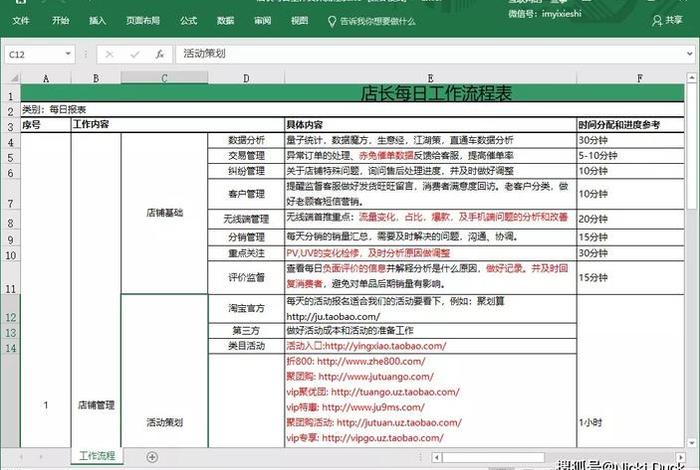Screen dimensions: 700x470
Task: Click the Name Box showing C12
Action: 33,54
